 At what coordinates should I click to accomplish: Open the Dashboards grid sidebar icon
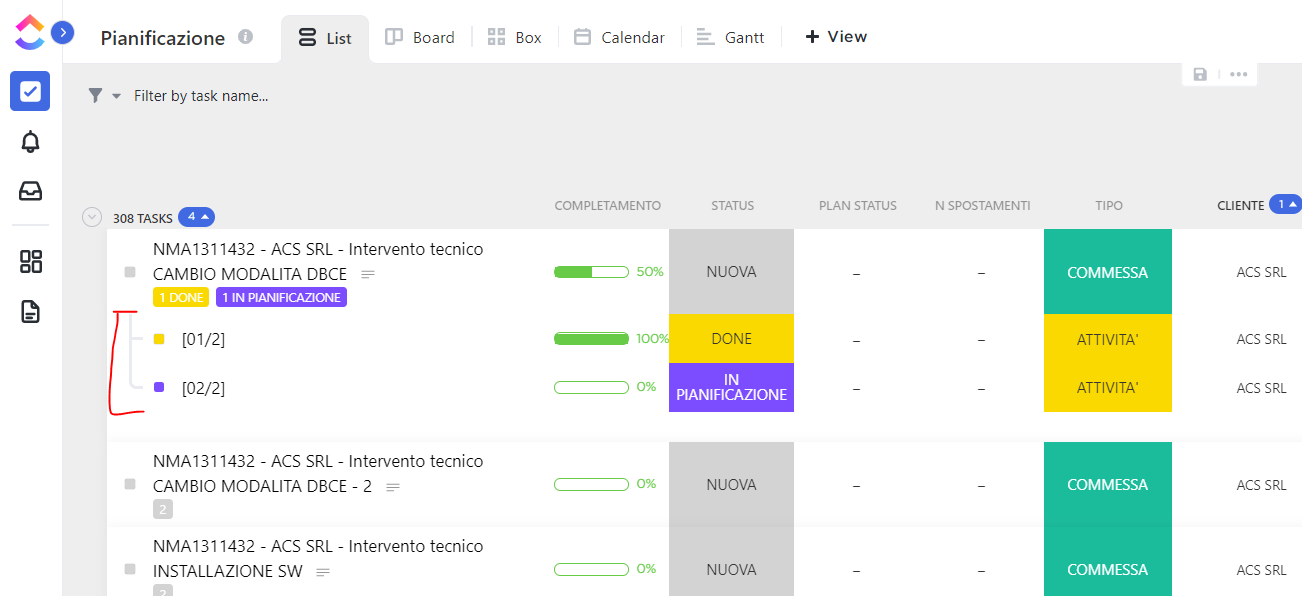[x=30, y=262]
